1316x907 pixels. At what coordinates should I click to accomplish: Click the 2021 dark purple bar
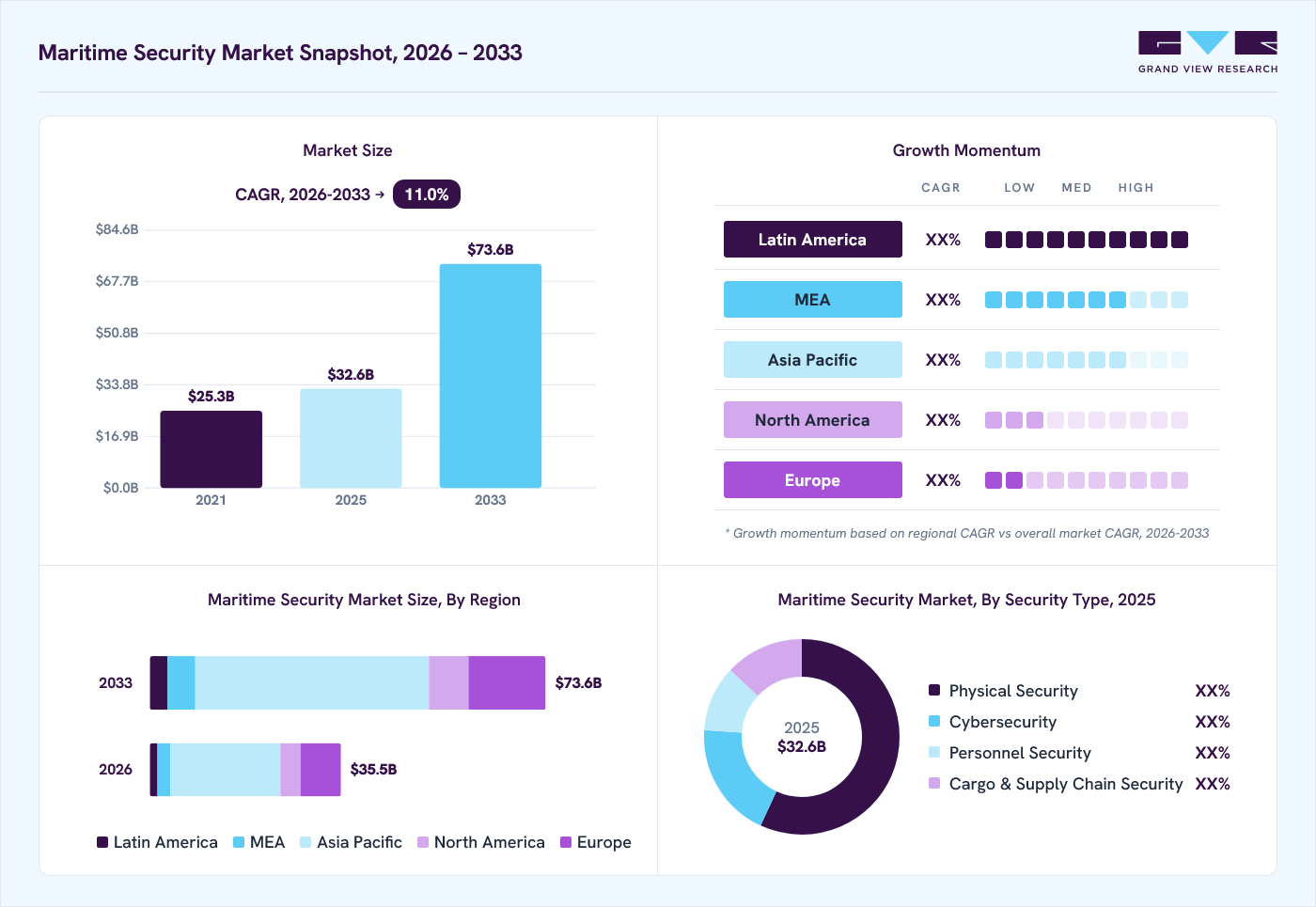(211, 449)
